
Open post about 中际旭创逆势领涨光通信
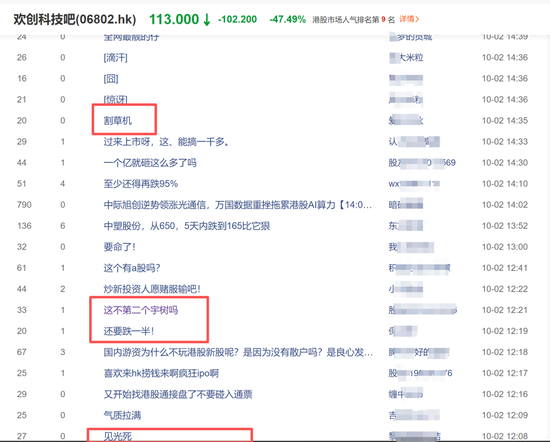click(x=238, y=205)
